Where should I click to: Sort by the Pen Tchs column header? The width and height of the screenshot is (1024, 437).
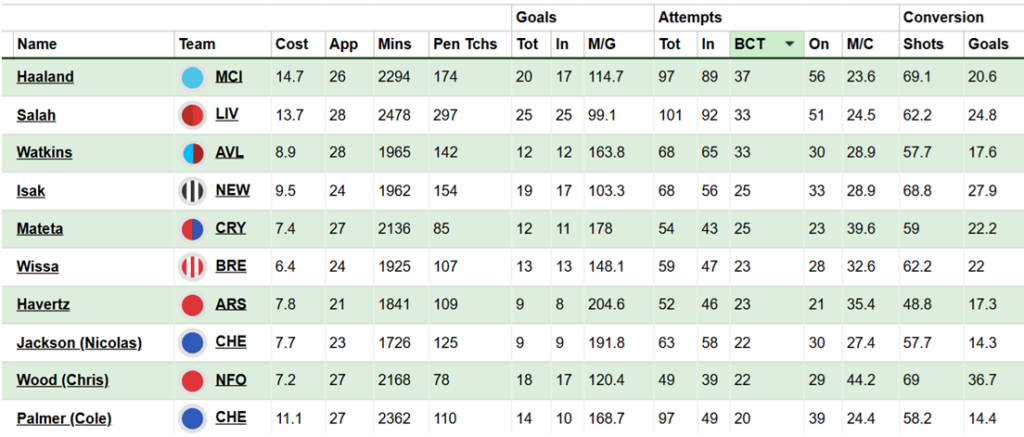tap(459, 44)
